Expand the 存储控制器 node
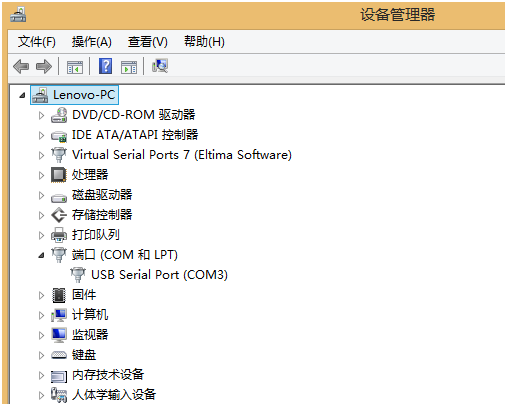 point(41,215)
